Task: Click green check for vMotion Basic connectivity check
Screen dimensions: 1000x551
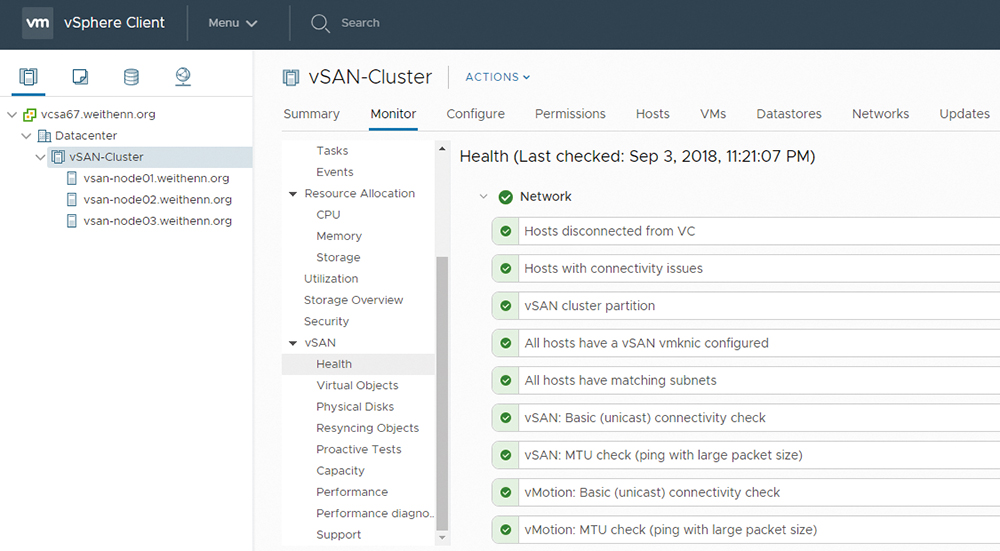Action: point(506,492)
